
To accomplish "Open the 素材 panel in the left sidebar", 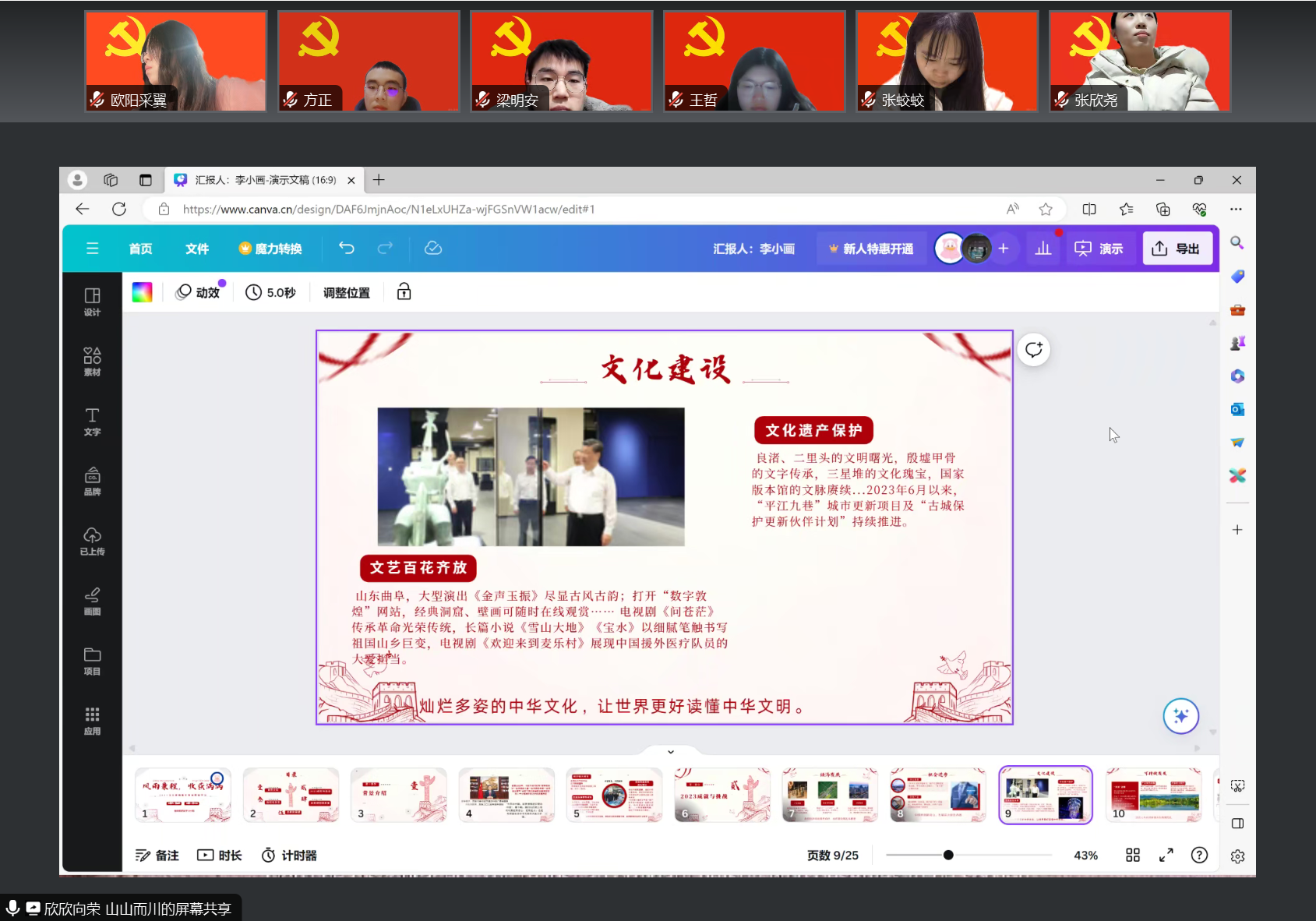I will [91, 360].
